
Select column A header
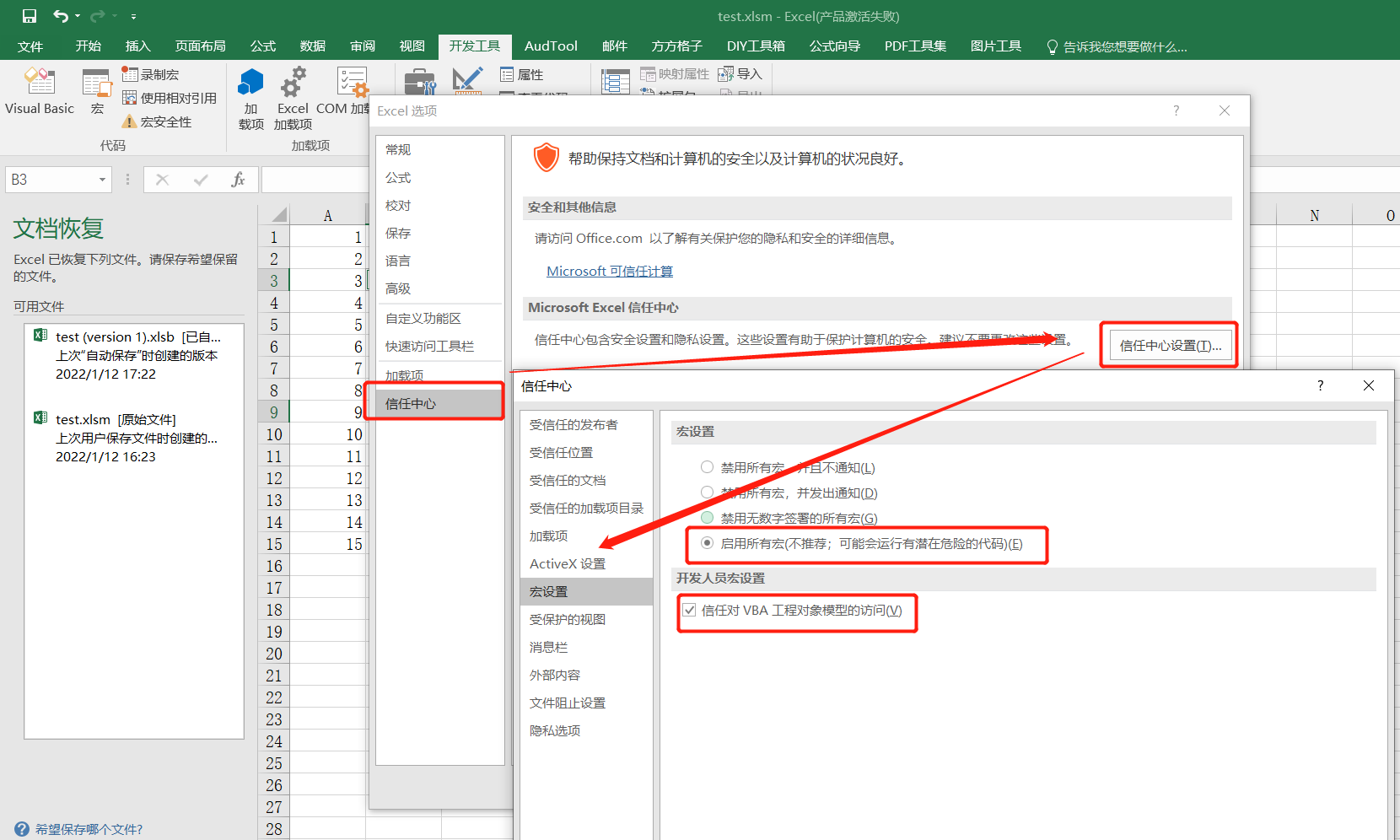click(328, 215)
